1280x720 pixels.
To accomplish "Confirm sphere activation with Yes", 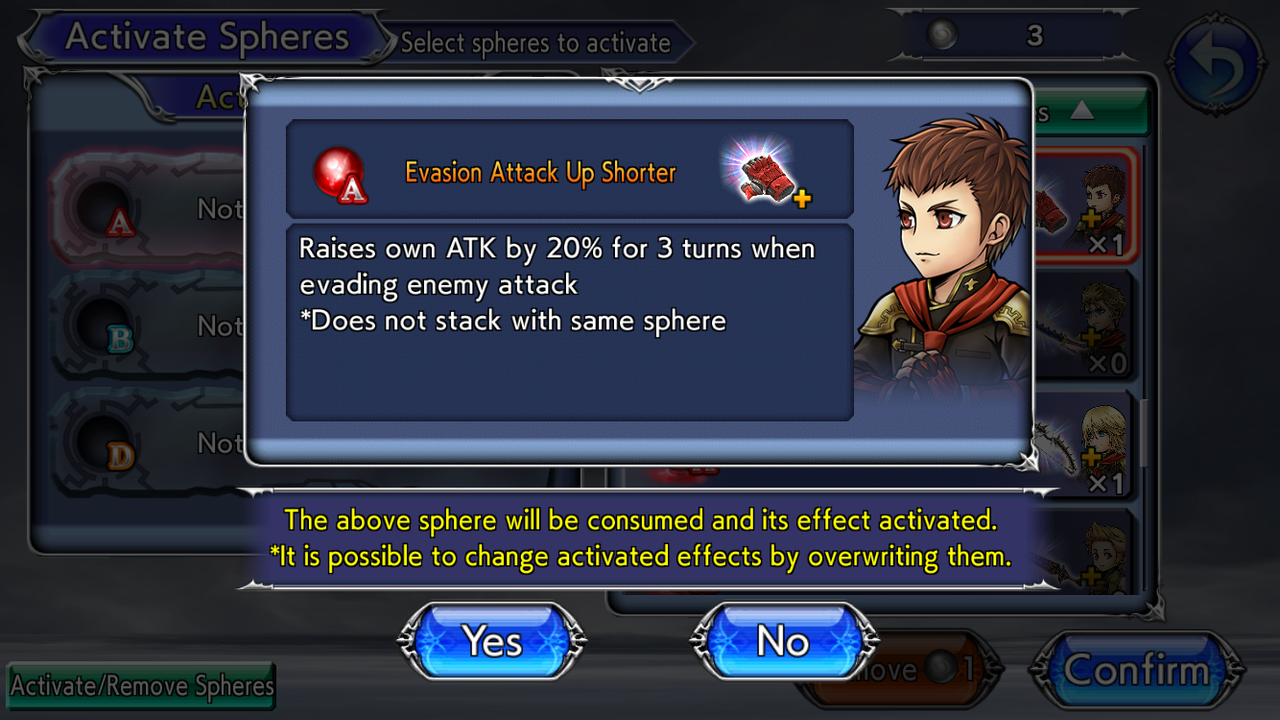I will point(492,641).
